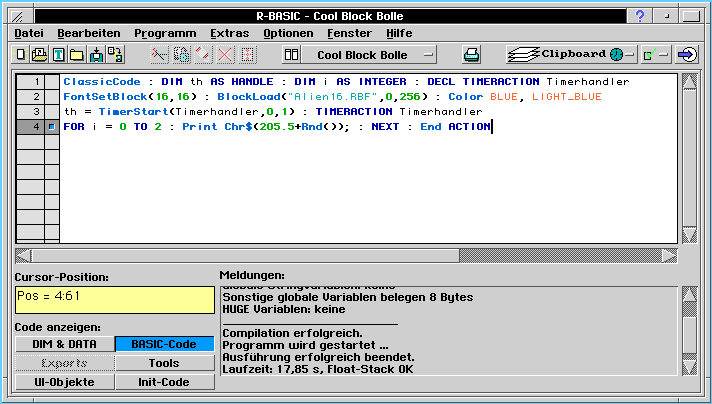Click the blue T text icon
The width and height of the screenshot is (712, 404).
pyautogui.click(x=59, y=54)
